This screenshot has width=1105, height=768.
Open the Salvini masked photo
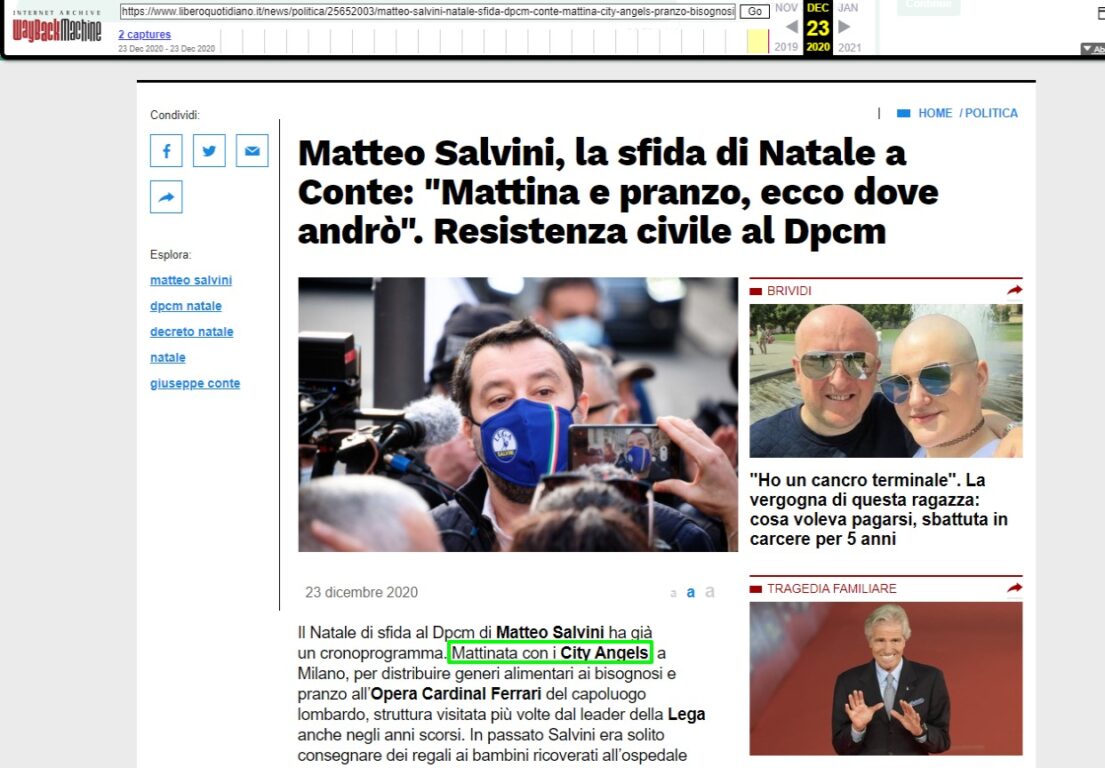pyautogui.click(x=518, y=414)
